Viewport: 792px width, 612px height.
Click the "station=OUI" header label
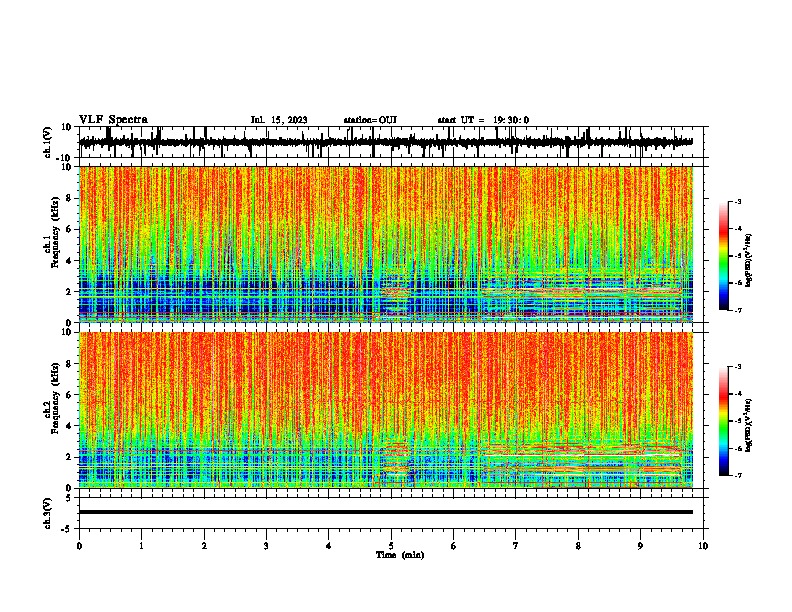(x=370, y=120)
